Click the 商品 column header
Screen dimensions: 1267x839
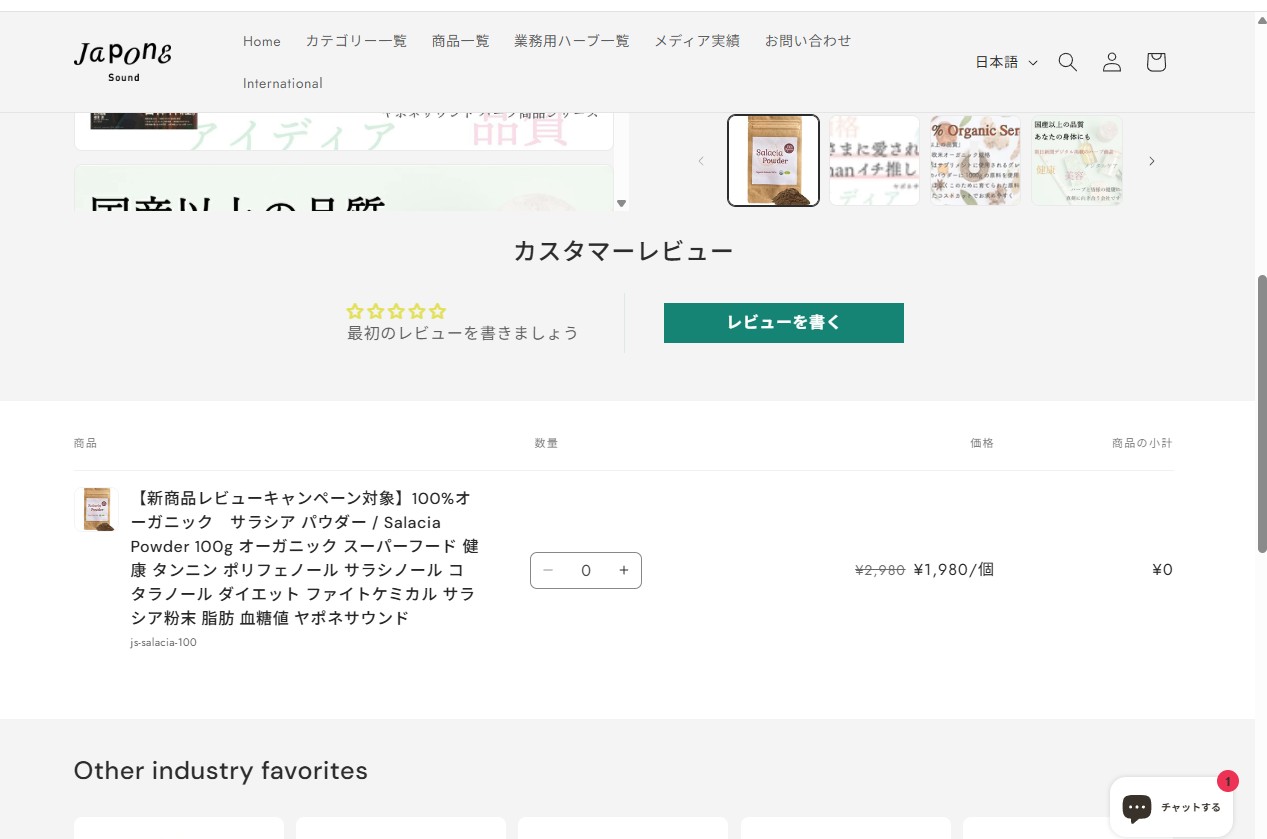point(85,443)
